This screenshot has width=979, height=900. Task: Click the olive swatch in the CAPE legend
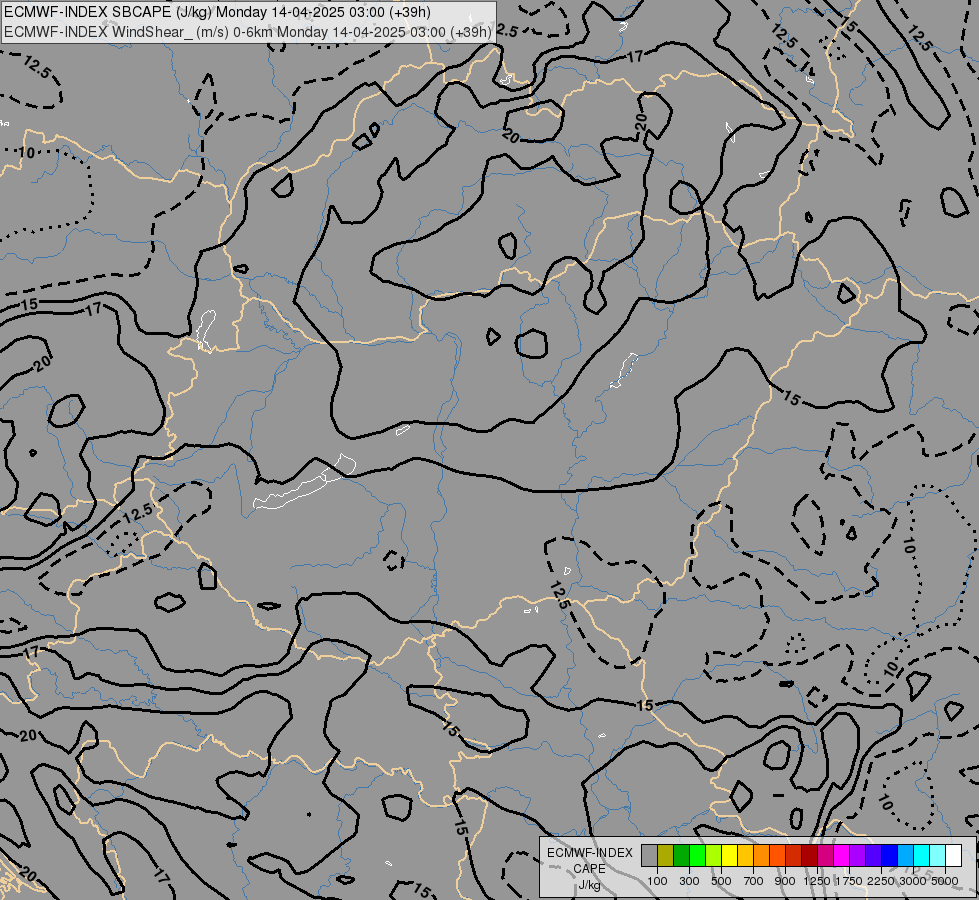click(666, 855)
